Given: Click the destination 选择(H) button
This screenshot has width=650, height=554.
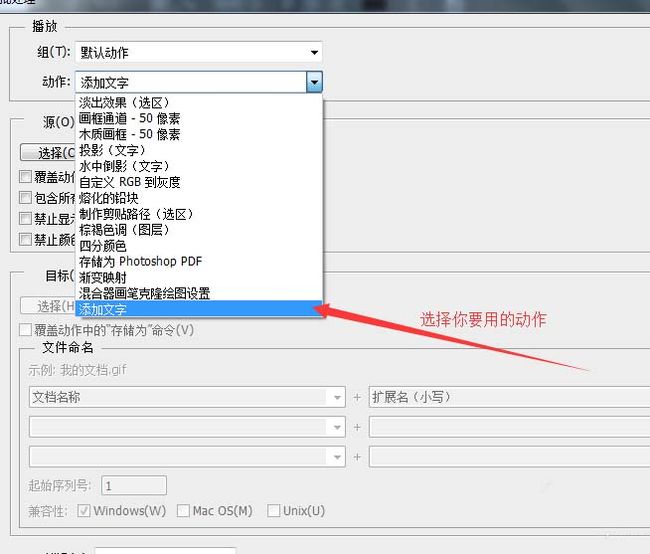Looking at the screenshot, I should coord(48,306).
